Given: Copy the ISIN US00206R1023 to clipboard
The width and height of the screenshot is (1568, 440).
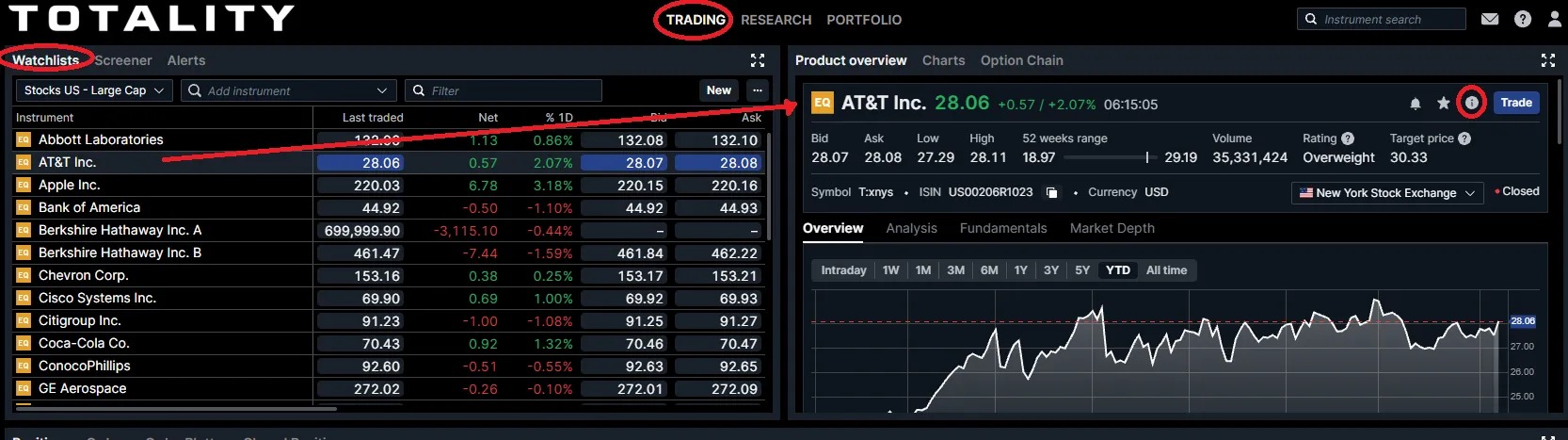Looking at the screenshot, I should click(x=1052, y=192).
